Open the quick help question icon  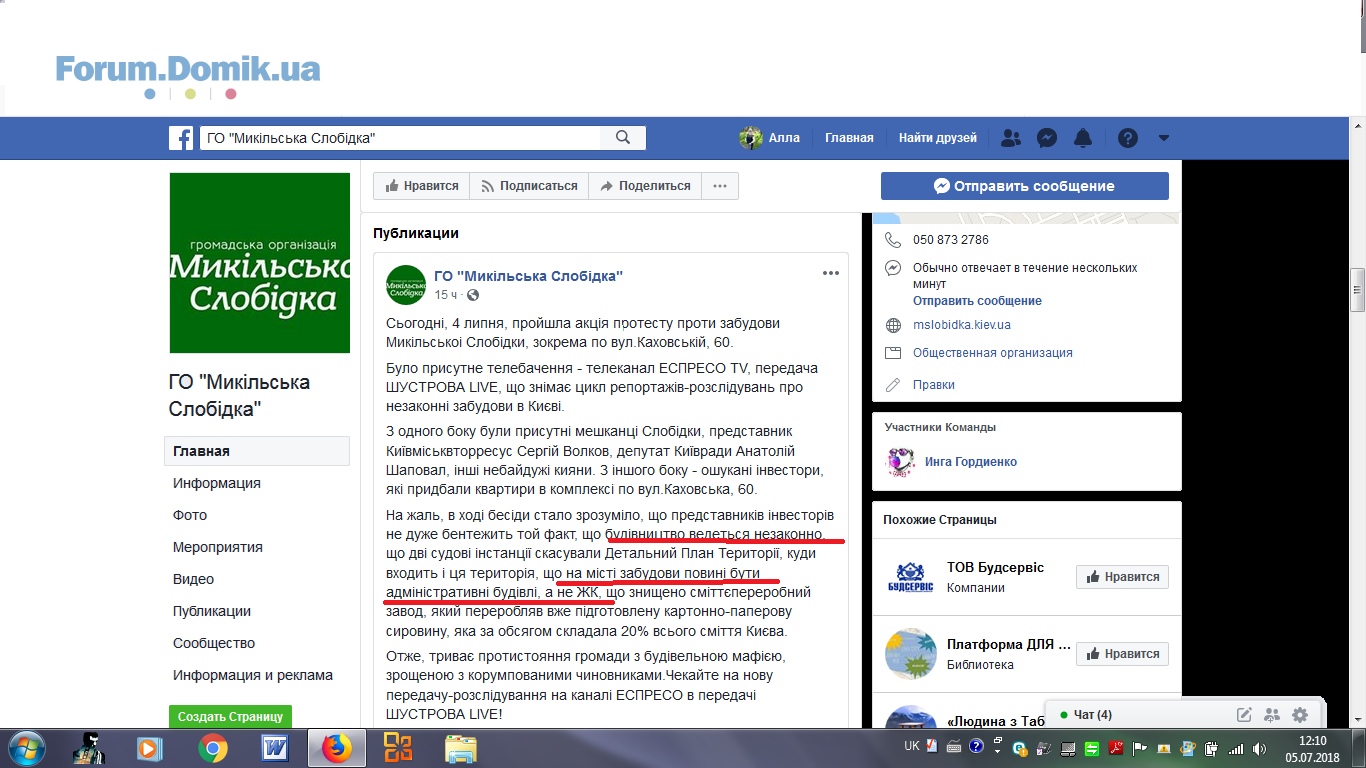click(1128, 138)
